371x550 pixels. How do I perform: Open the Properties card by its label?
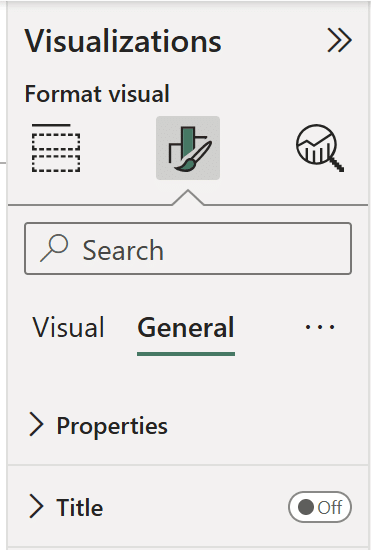[112, 426]
